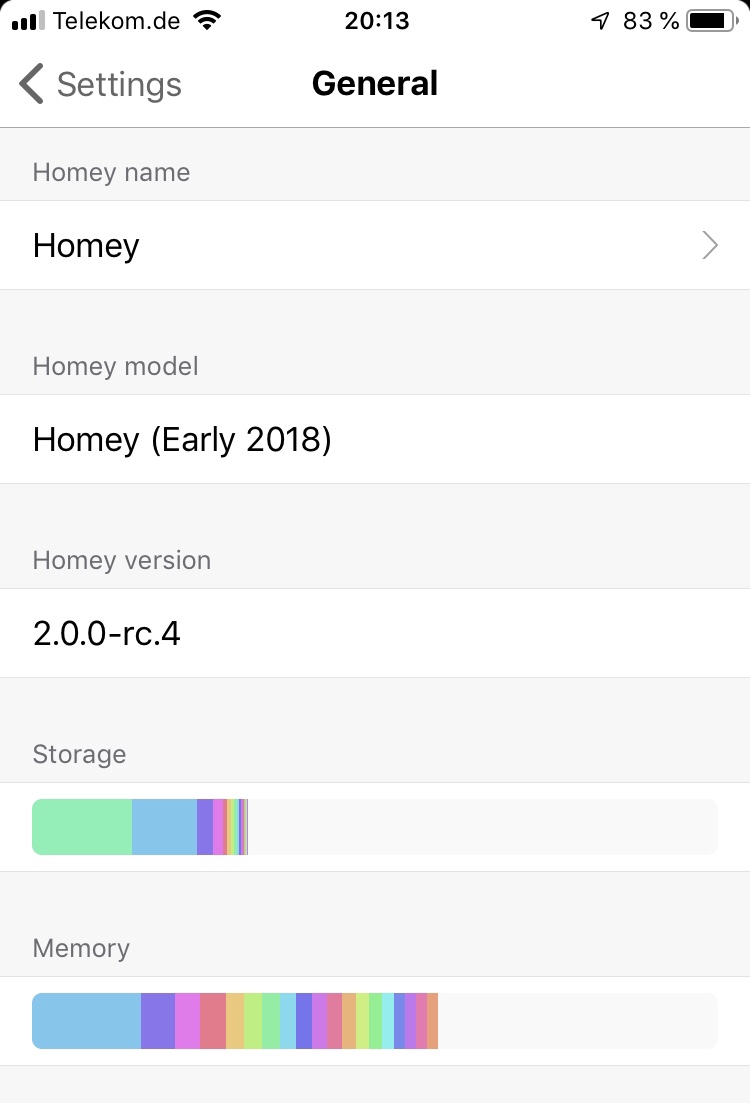
Task: Expand Homey name via right chevron
Action: (710, 245)
